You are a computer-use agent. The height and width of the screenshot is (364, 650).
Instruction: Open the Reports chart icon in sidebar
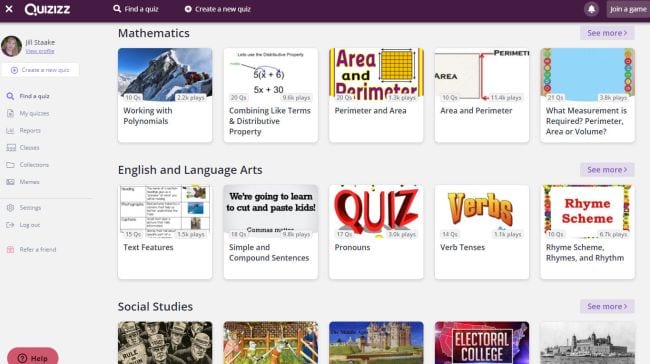pos(10,131)
